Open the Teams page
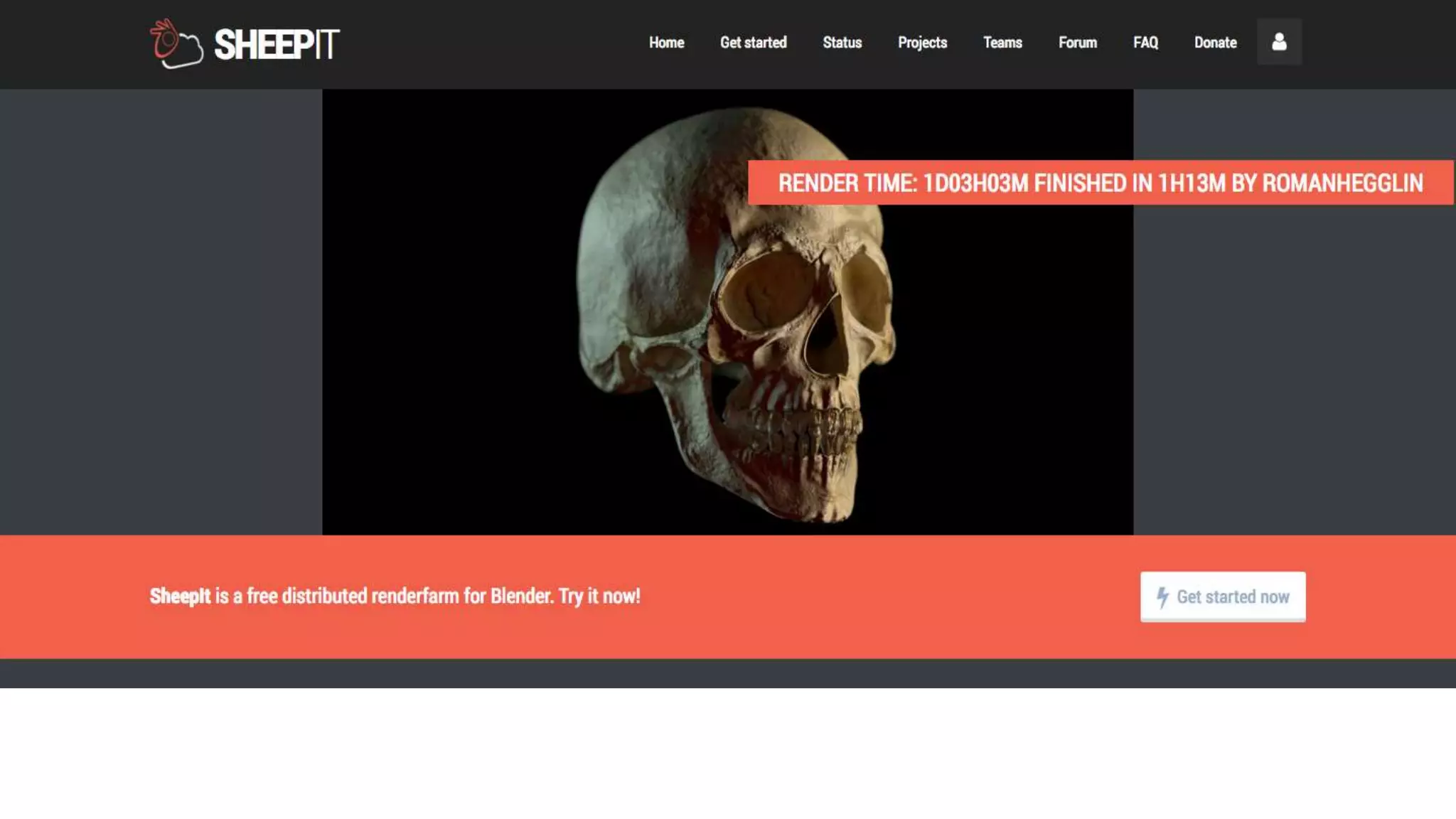The image size is (1456, 819). pyautogui.click(x=1002, y=43)
